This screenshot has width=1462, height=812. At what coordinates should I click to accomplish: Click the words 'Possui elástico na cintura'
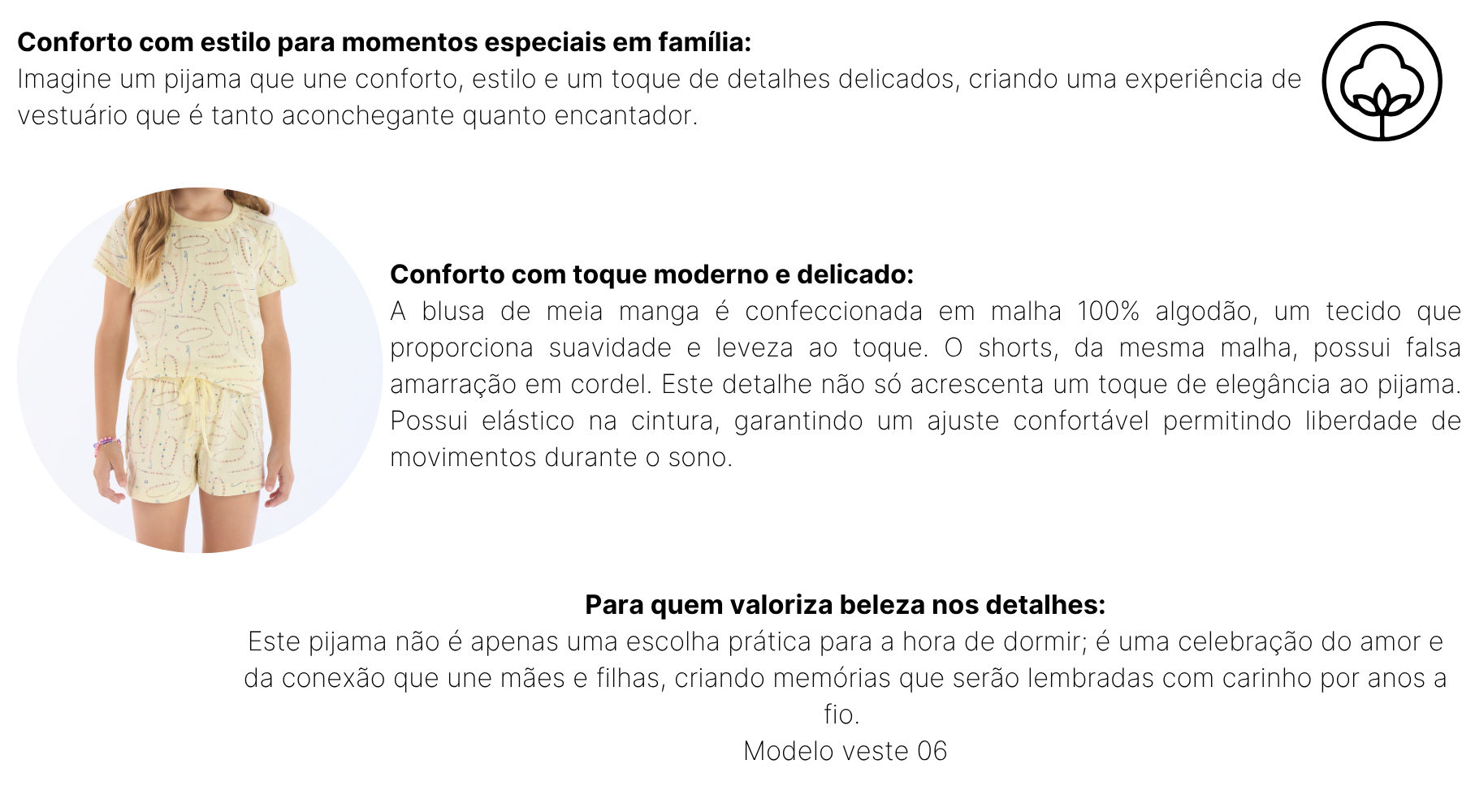(x=556, y=421)
